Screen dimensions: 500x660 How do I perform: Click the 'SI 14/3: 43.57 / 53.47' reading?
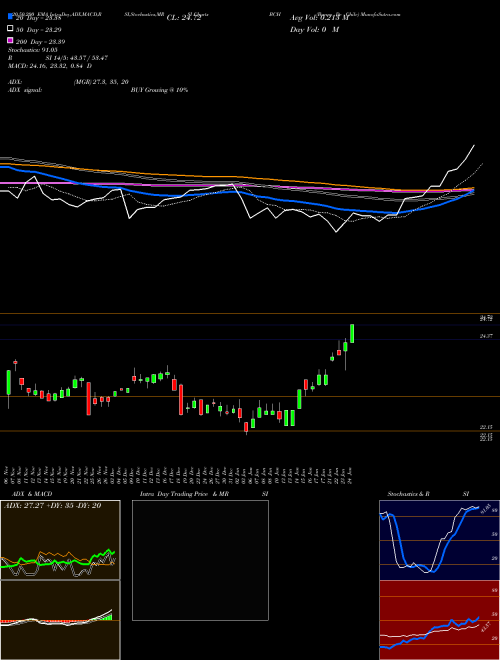77,58
